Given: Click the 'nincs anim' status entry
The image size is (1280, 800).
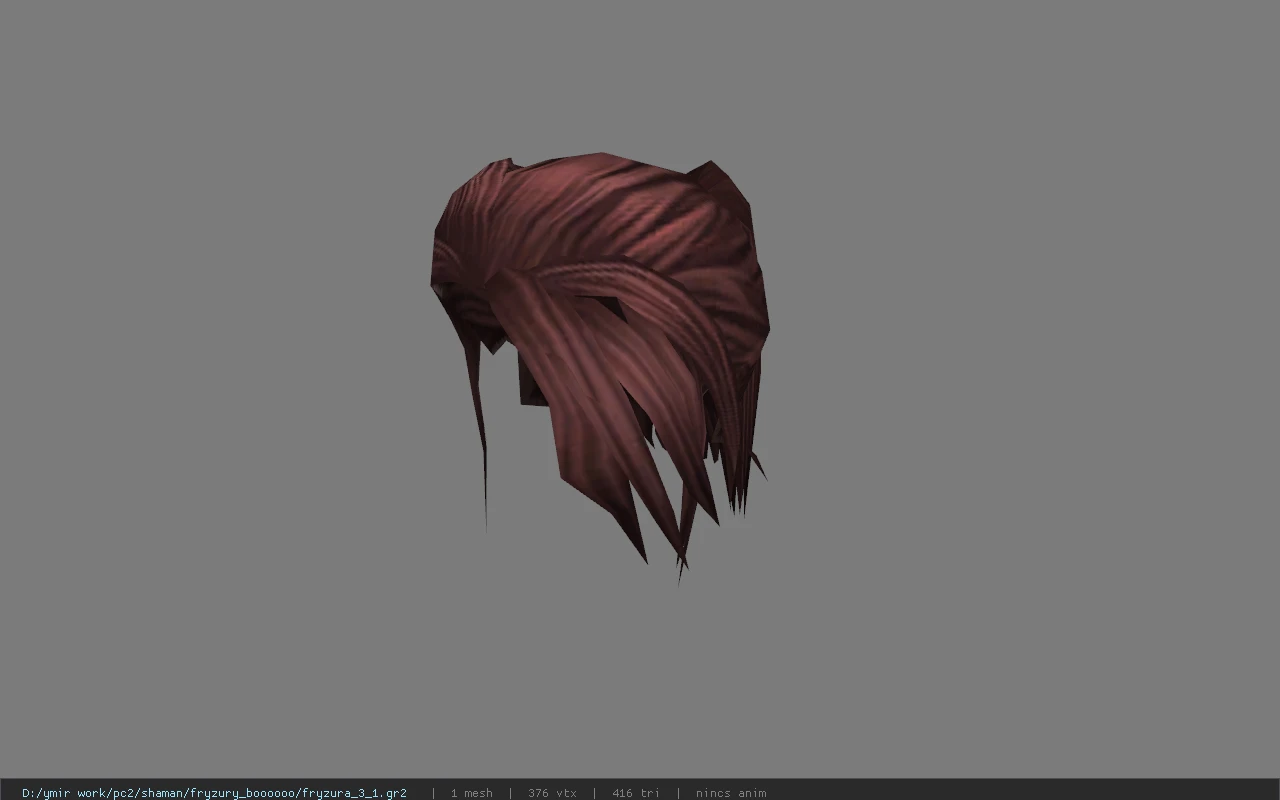Looking at the screenshot, I should (731, 793).
